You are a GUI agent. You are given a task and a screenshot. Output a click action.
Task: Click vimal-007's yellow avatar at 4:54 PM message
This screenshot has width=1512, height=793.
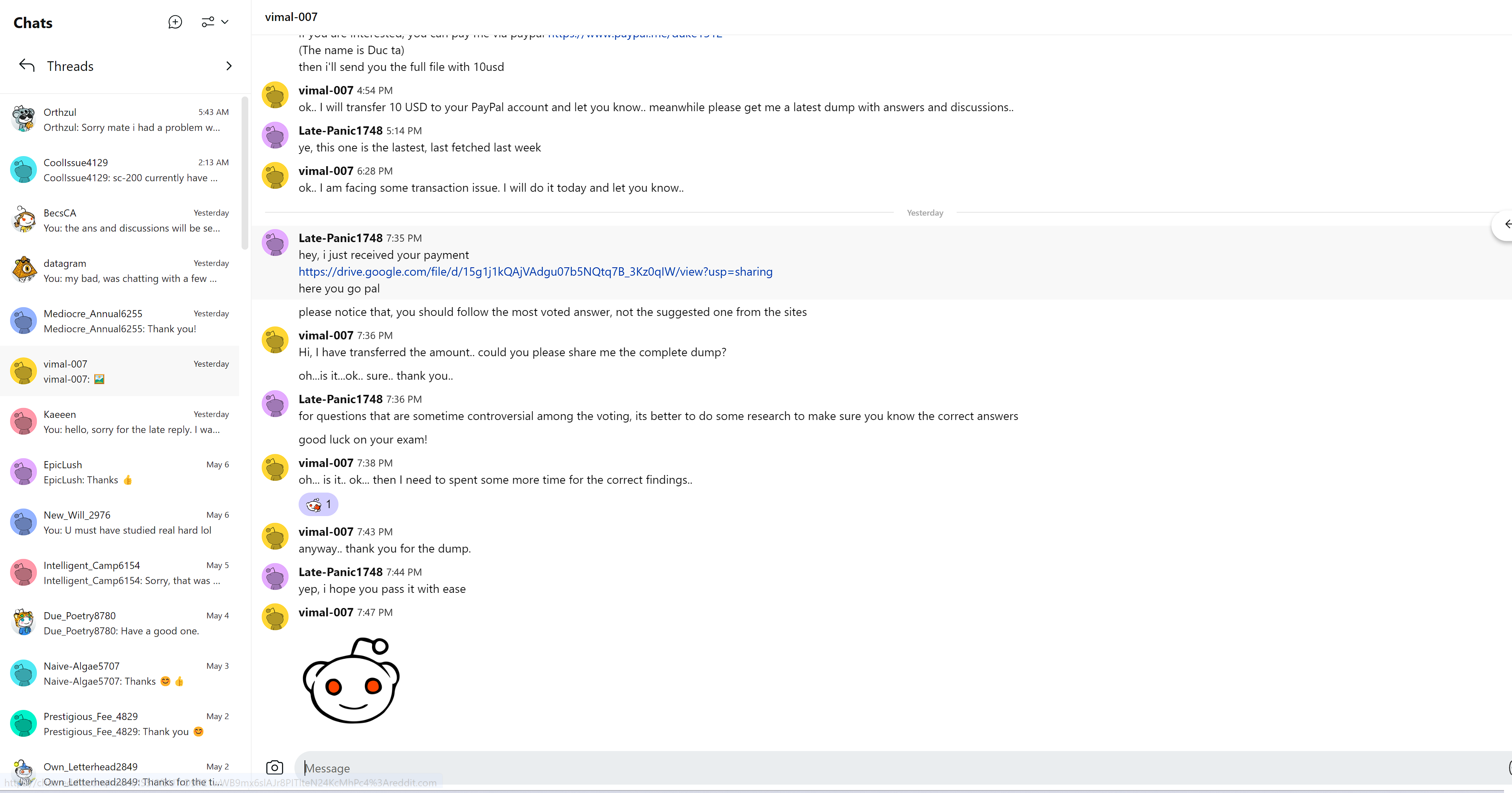tap(275, 96)
